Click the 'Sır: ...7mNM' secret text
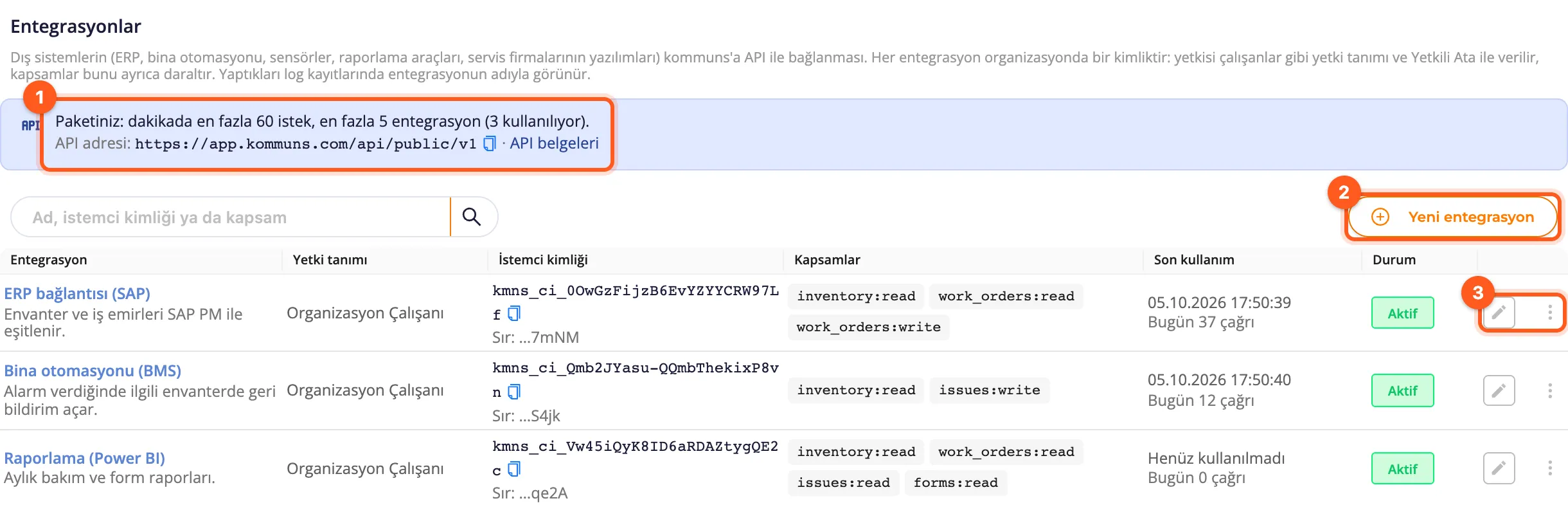The image size is (1568, 521). pos(535,337)
